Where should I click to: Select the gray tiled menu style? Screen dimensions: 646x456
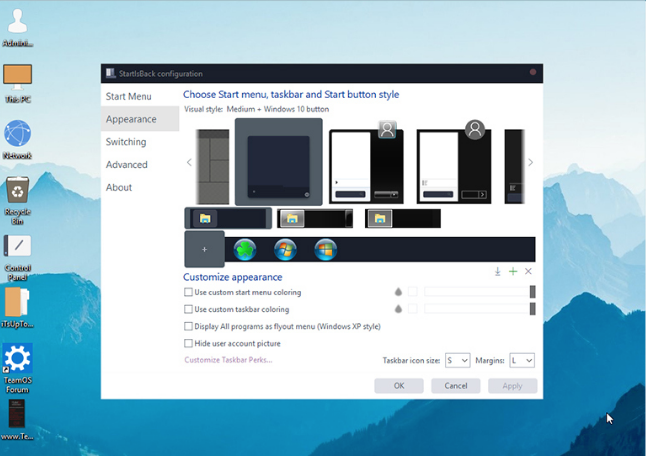[x=213, y=166]
